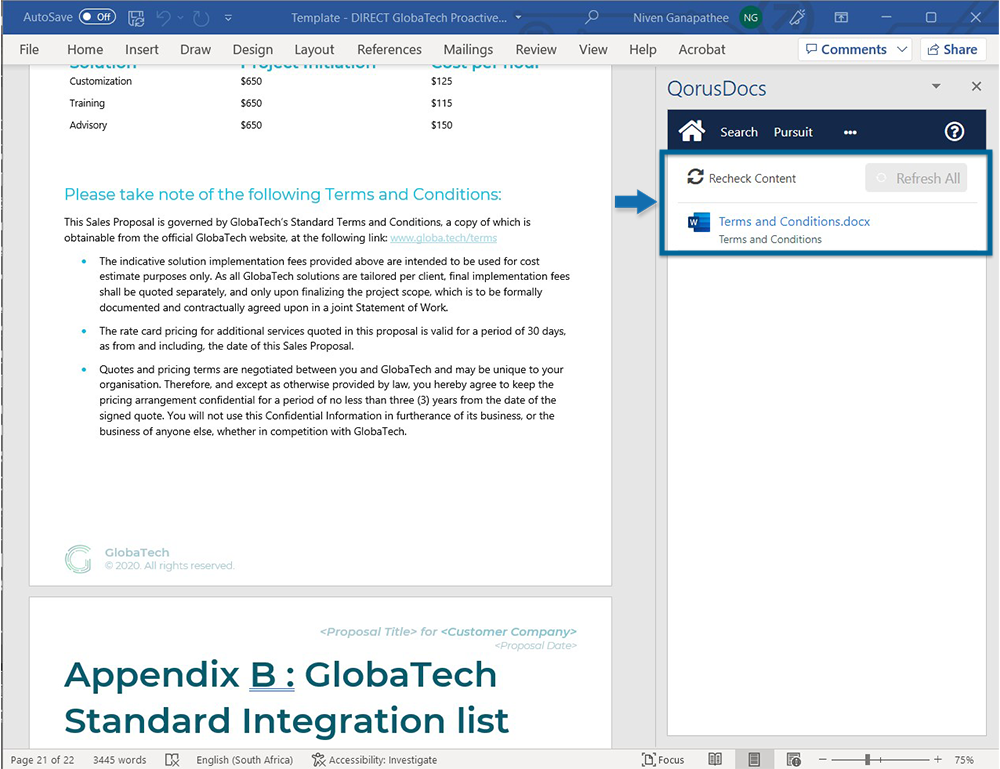Click the Undo arrow icon
This screenshot has width=1000, height=769.
[x=163, y=18]
